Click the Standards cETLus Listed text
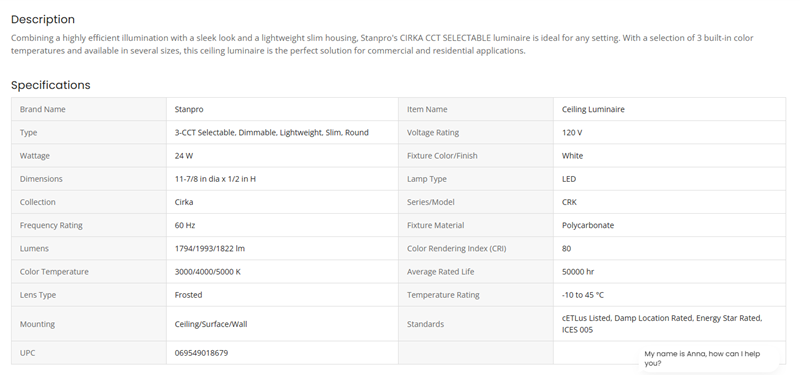 click(x=586, y=318)
